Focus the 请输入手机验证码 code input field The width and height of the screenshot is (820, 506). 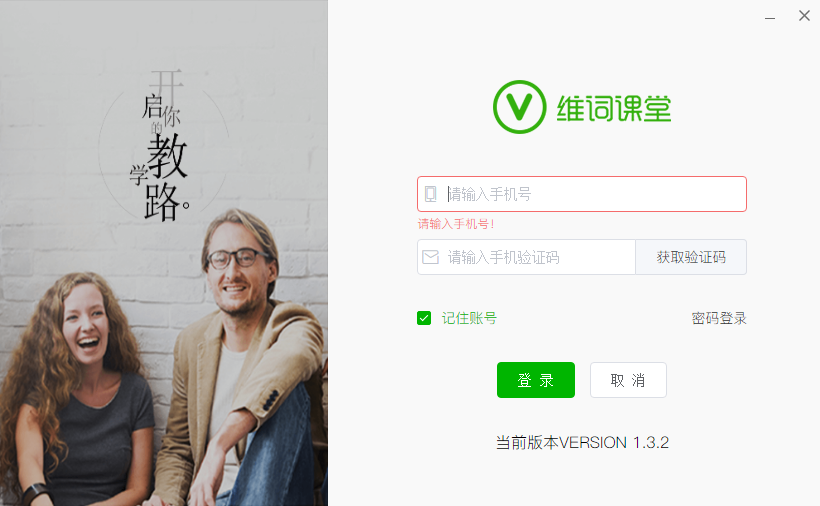pos(526,257)
